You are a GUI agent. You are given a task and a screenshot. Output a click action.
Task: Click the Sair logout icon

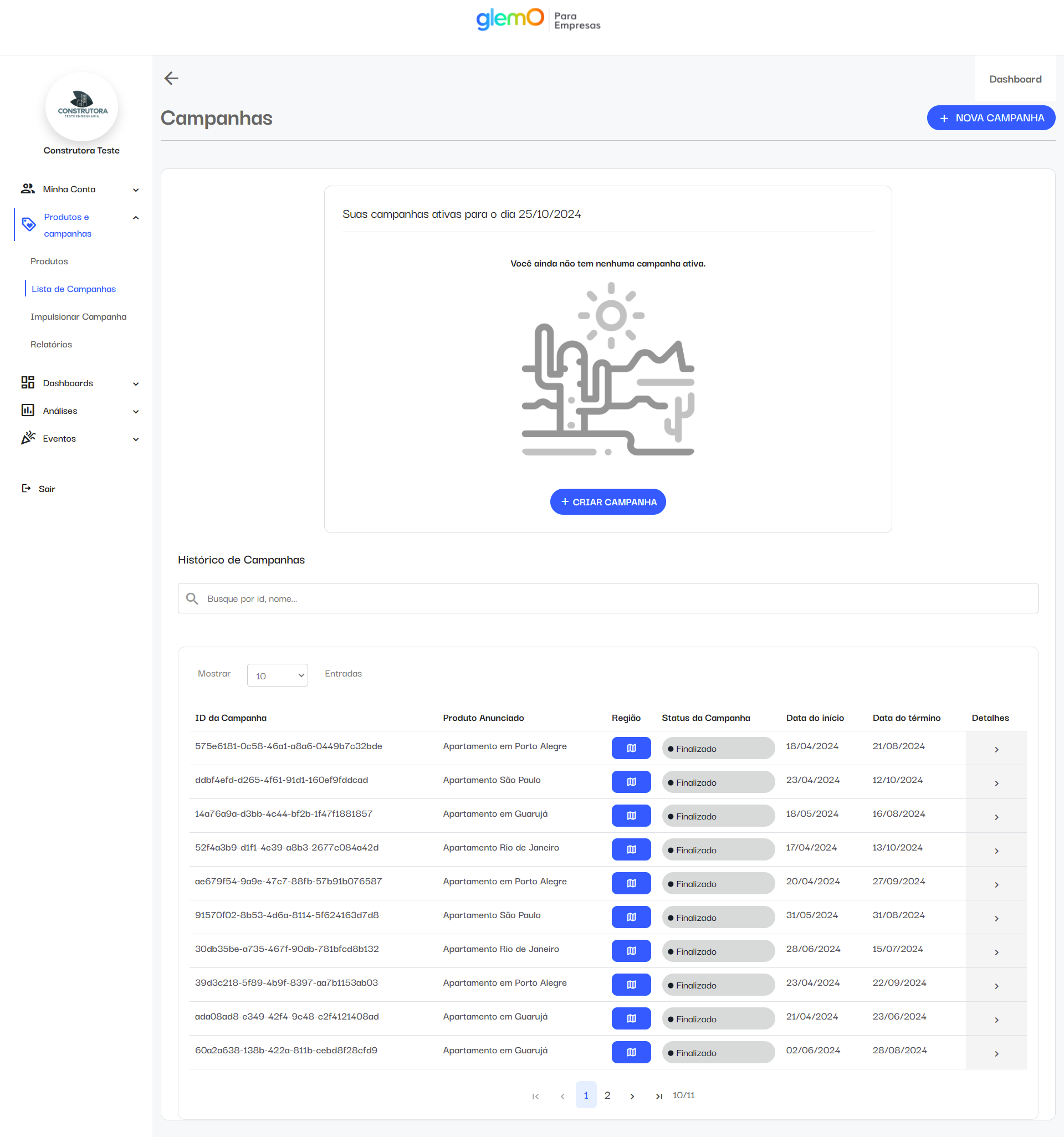point(26,488)
